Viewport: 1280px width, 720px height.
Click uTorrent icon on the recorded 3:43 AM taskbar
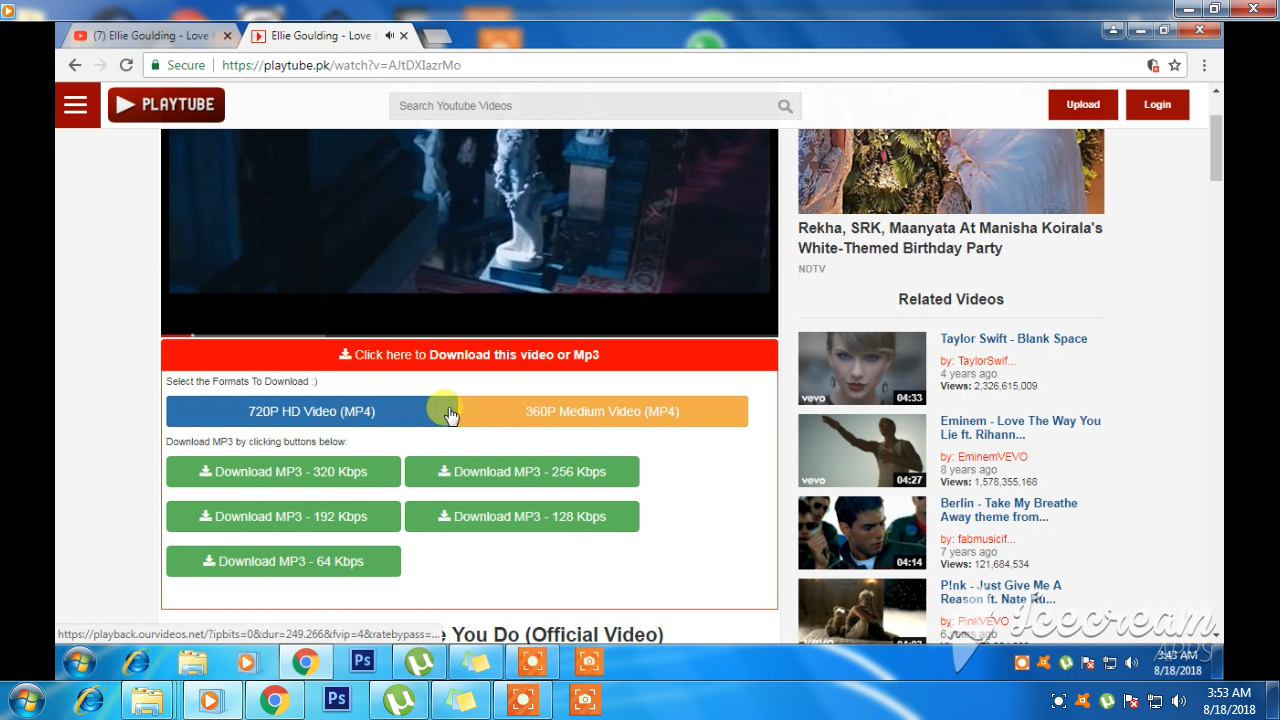pyautogui.click(x=419, y=661)
